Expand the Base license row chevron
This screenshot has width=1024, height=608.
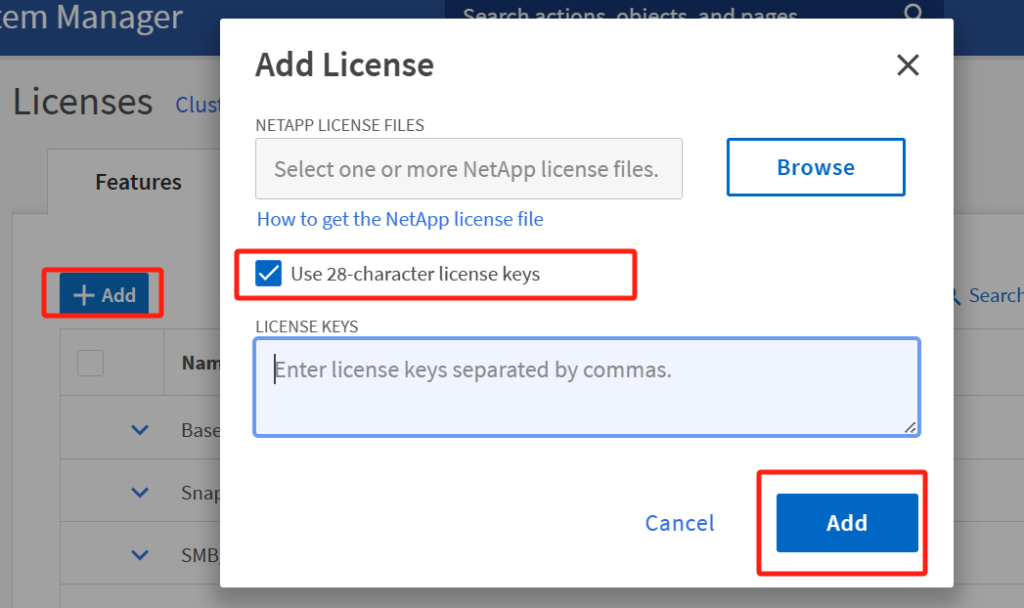[140, 430]
